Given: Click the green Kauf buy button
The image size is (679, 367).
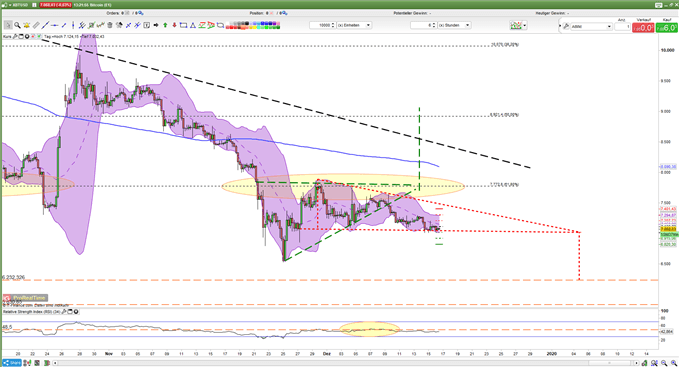Looking at the screenshot, I should tap(666, 27).
